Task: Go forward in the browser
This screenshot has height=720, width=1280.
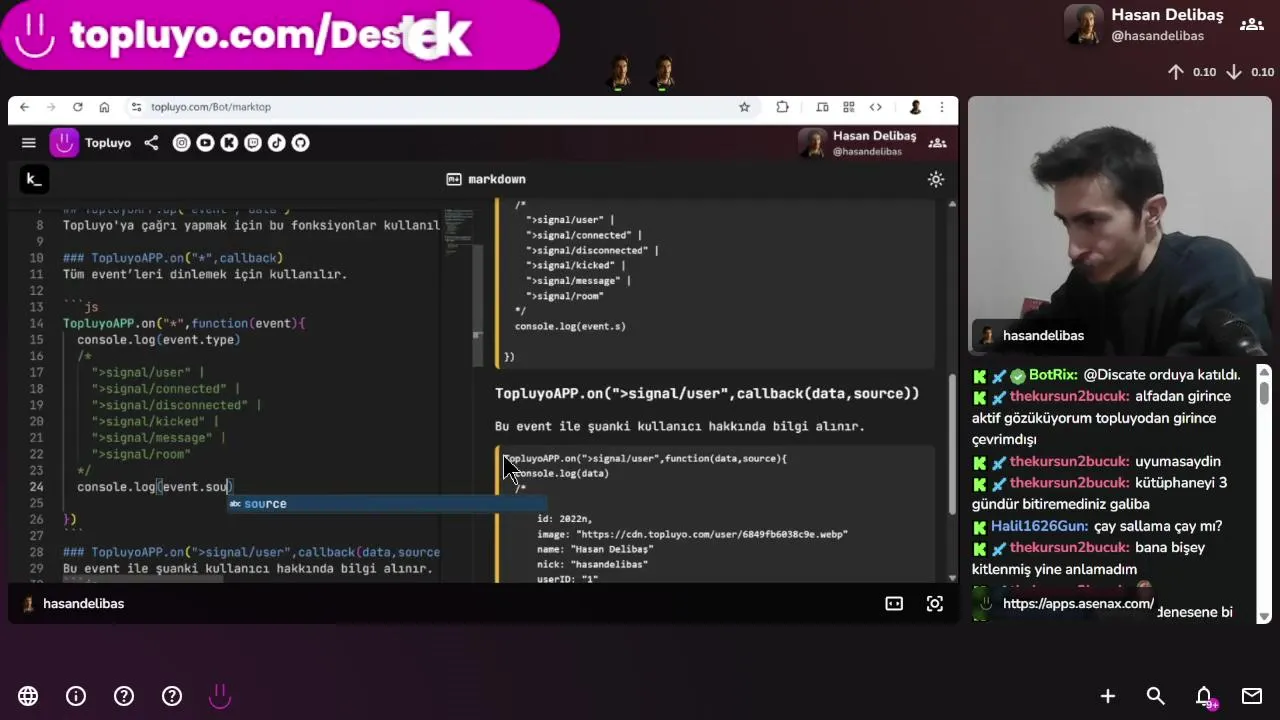Action: pos(50,107)
